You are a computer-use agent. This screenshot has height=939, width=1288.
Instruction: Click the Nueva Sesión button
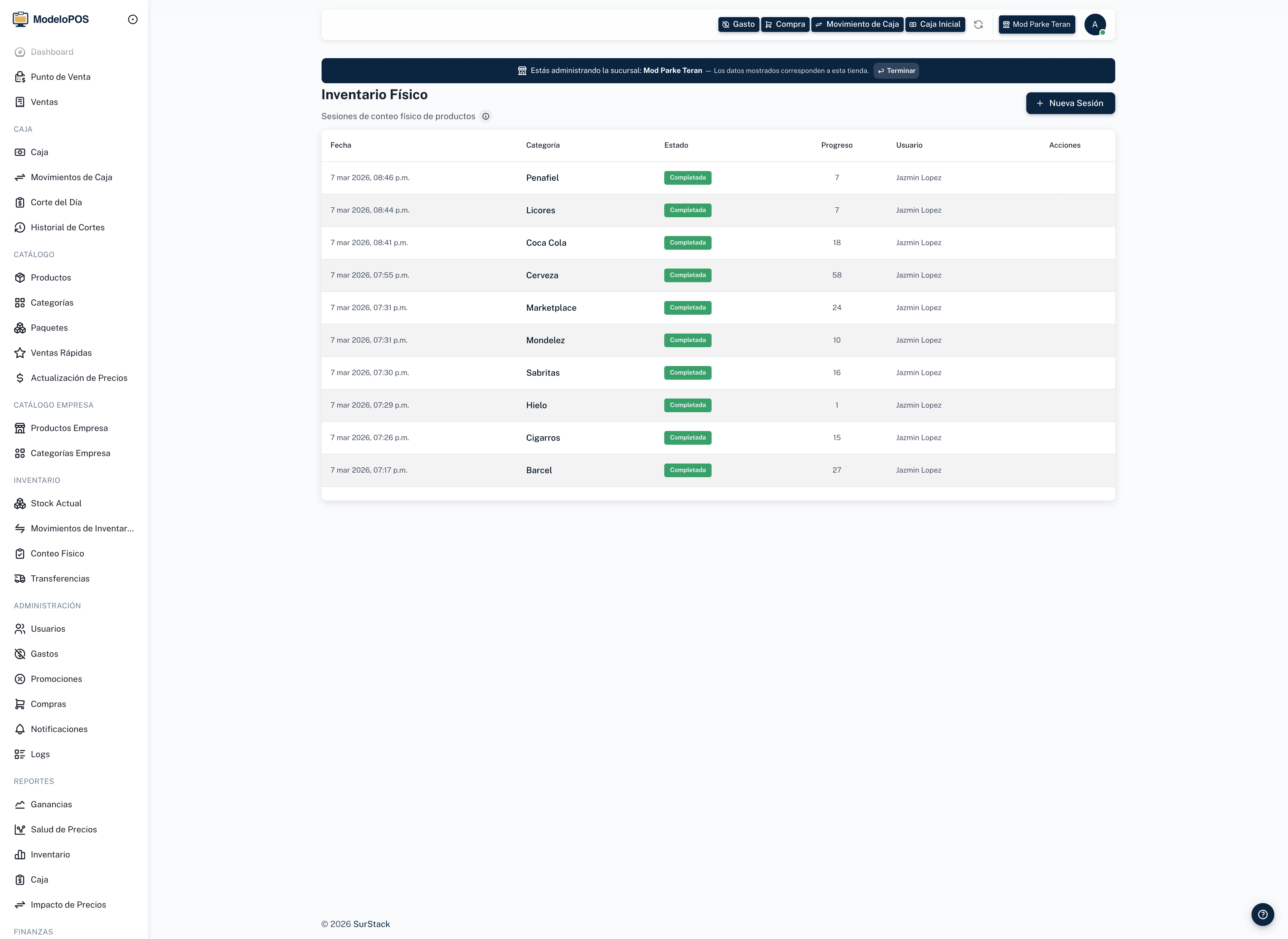[1070, 103]
